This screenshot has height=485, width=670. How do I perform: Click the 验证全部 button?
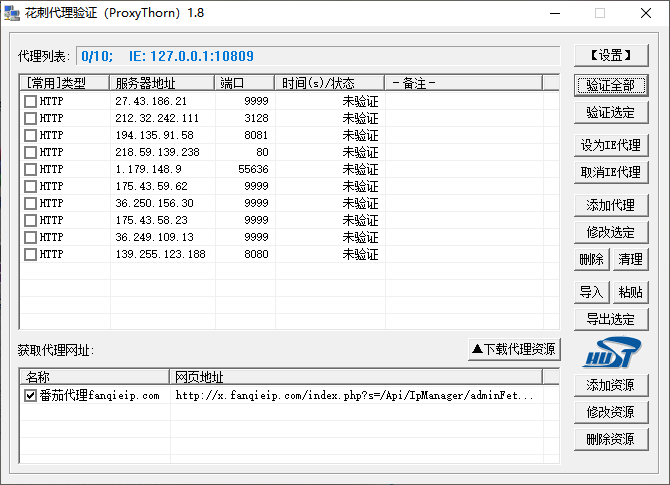[x=611, y=85]
